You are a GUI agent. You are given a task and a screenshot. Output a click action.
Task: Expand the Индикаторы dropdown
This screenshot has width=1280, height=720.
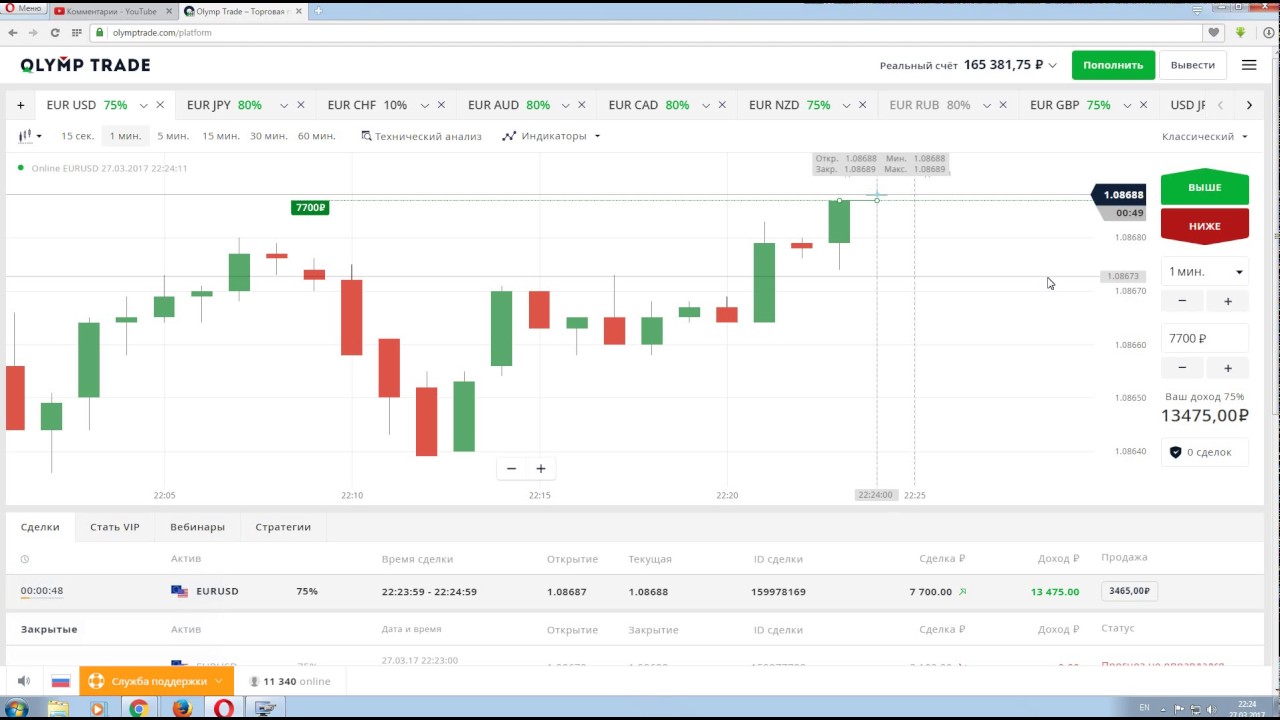(x=551, y=136)
